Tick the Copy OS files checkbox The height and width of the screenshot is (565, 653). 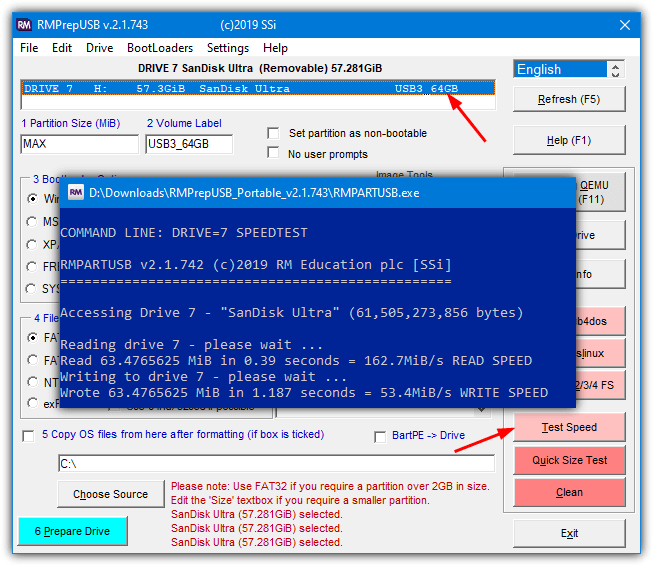pyautogui.click(x=28, y=436)
